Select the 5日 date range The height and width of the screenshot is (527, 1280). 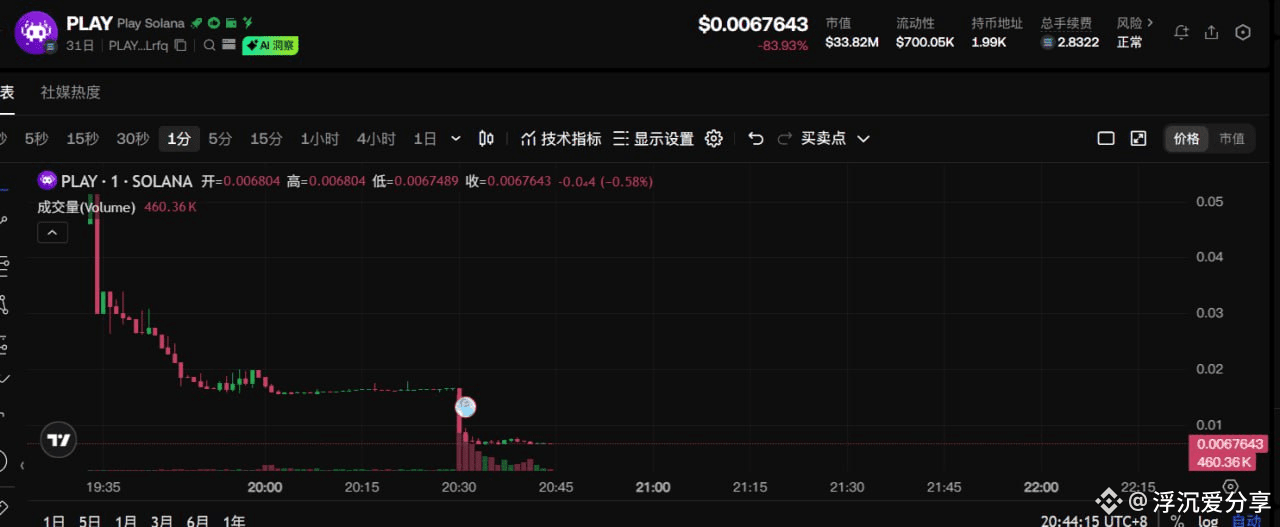(x=90, y=521)
